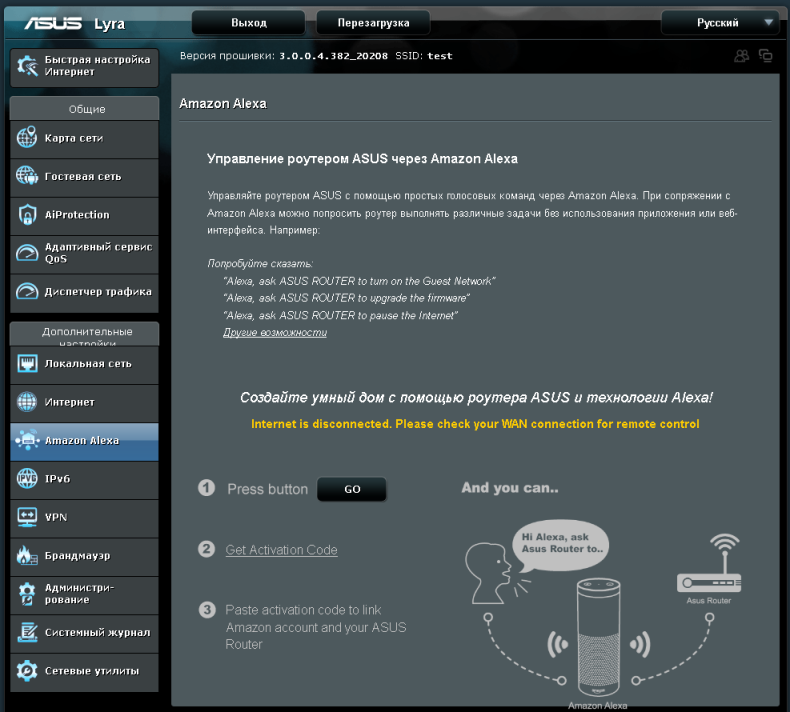Screen dimensions: 790x712
Task: Click the Адаптивный сервис QoS gauge icon
Action: (27, 252)
